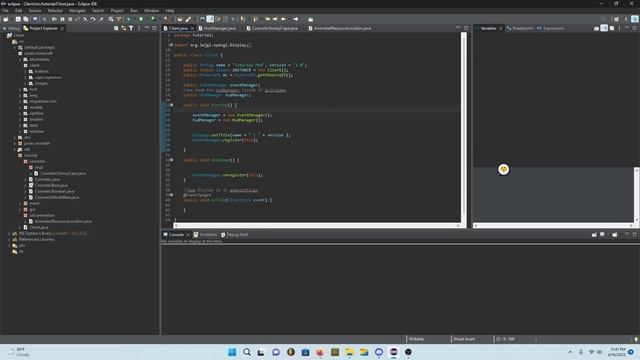Close the Project Explorer view
The width and height of the screenshot is (640, 360).
click(x=62, y=28)
